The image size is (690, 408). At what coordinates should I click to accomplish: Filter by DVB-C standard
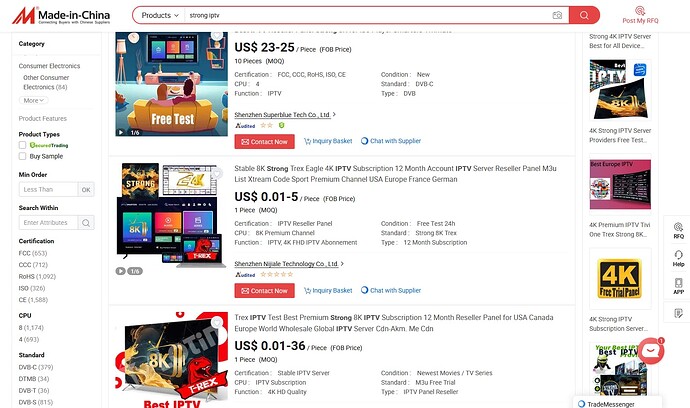(36, 367)
